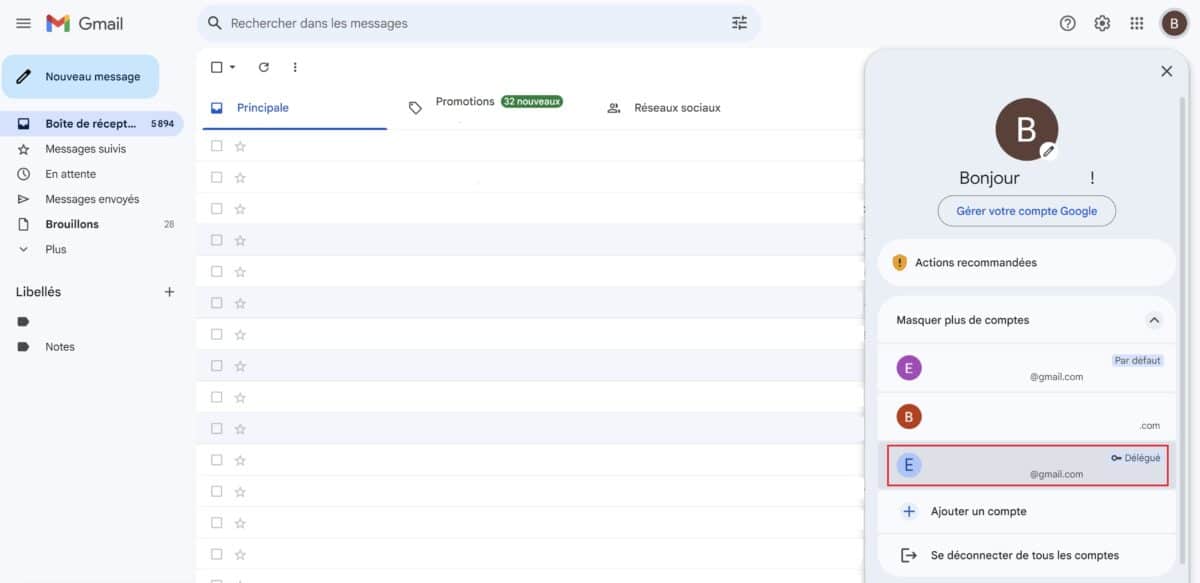Refresh the inbox message list

[x=263, y=67]
